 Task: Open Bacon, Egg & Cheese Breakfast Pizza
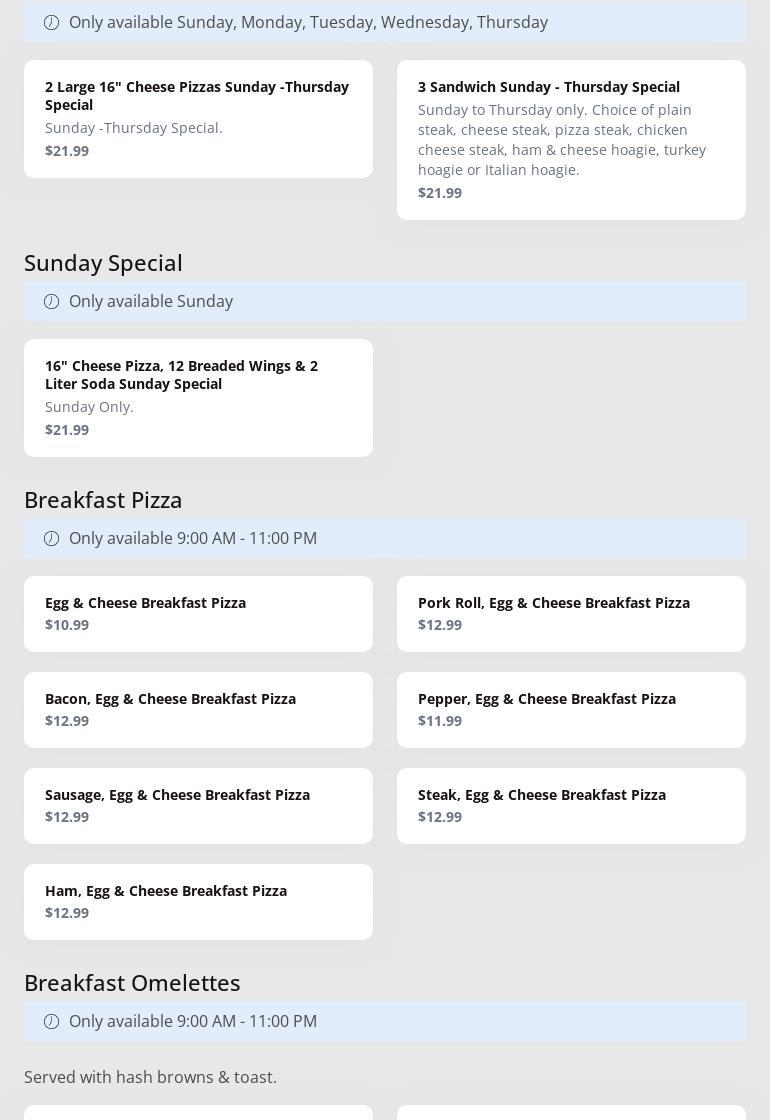pos(198,709)
